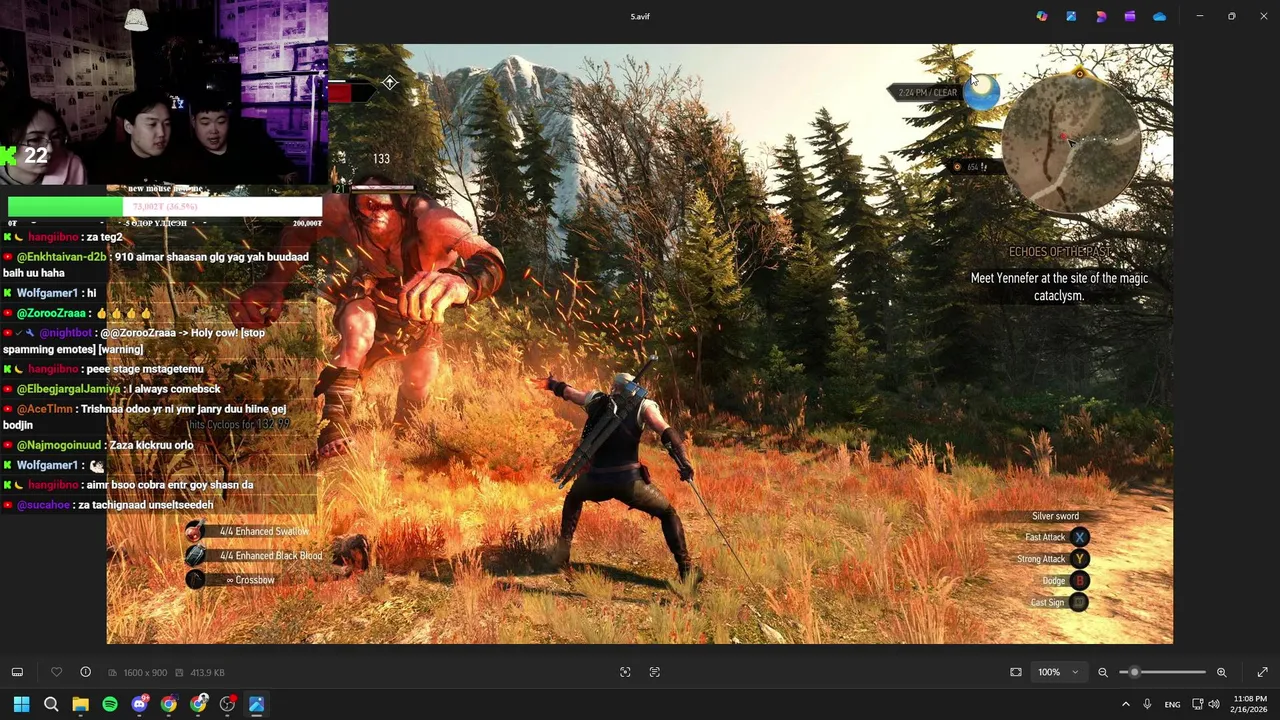The height and width of the screenshot is (720, 1280).
Task: Open volume control in the tray
Action: 1214,704
